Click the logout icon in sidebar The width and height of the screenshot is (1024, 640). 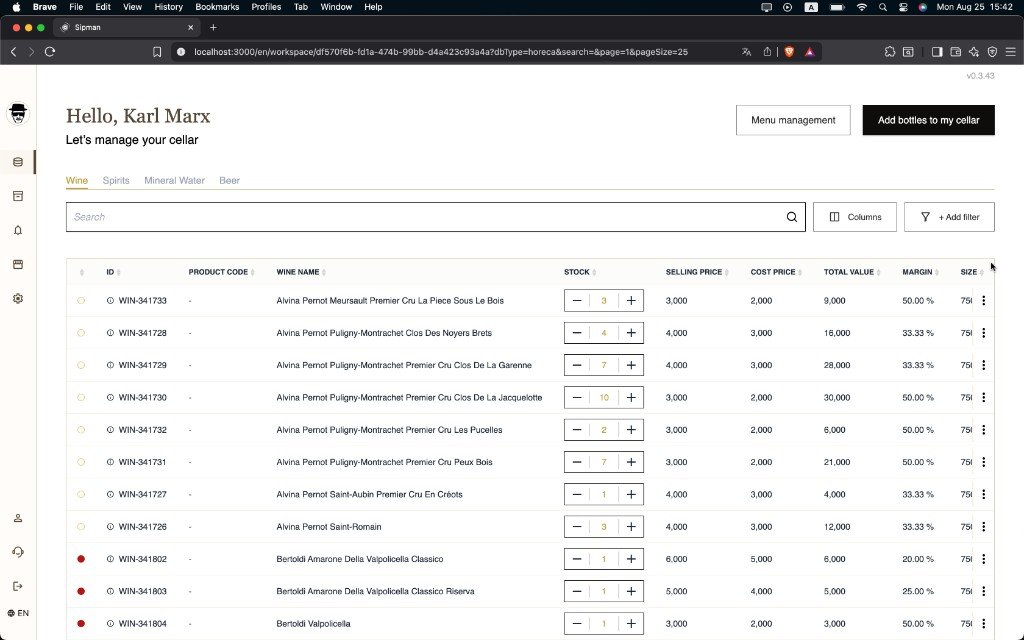pos(18,586)
